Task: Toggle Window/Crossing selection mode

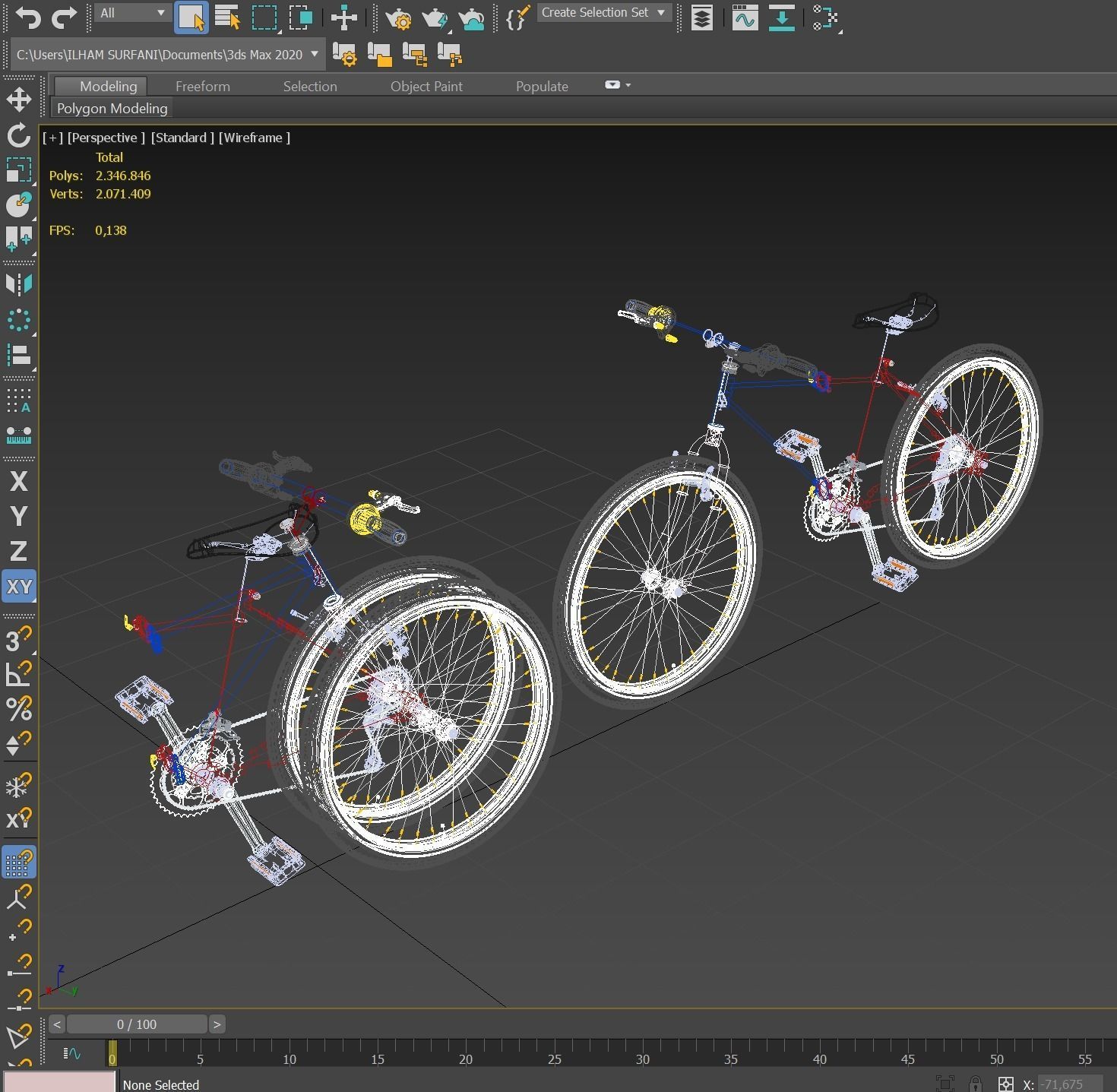Action: (x=300, y=17)
